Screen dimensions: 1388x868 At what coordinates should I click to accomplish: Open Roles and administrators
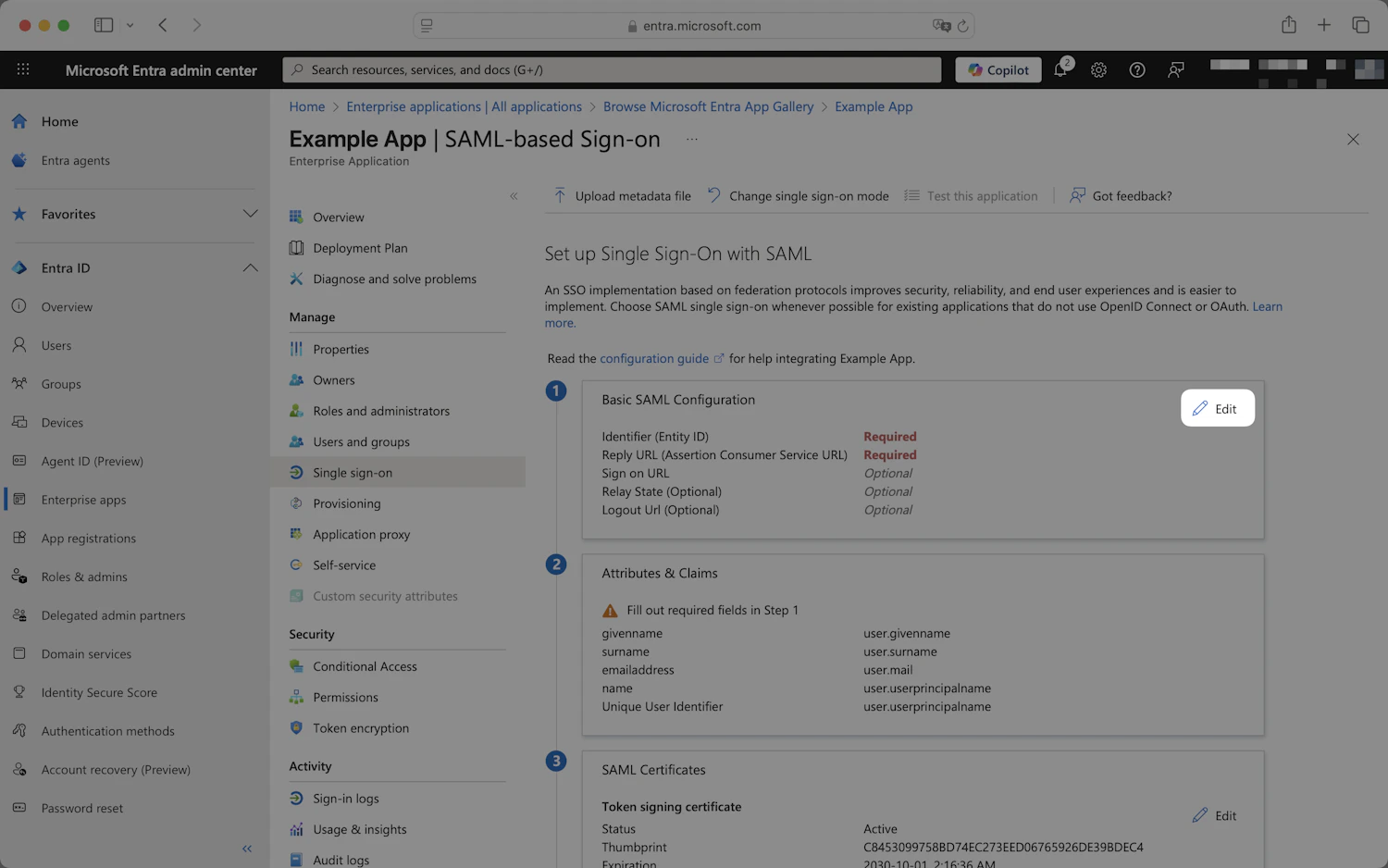pos(381,411)
